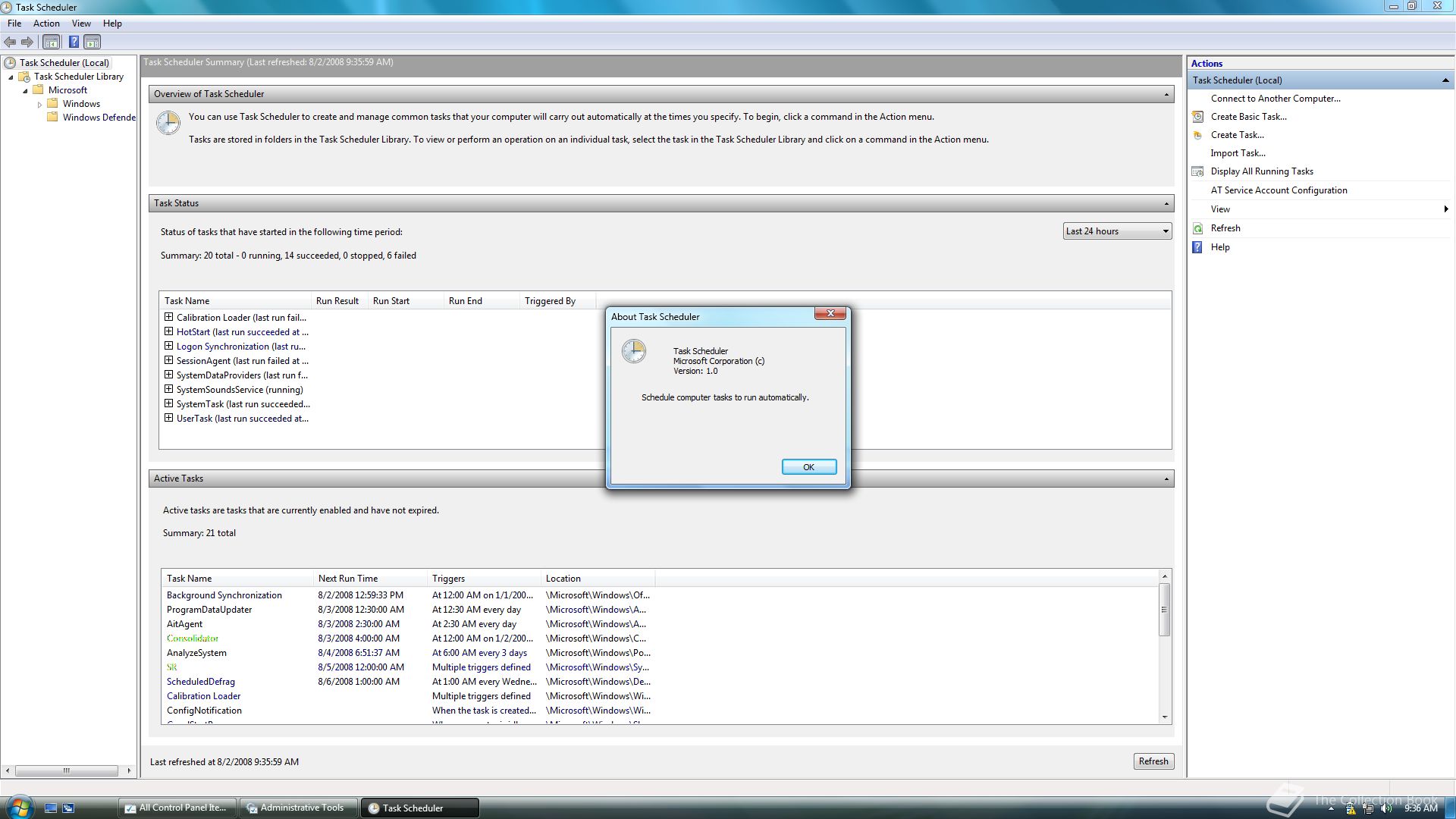Click Import Task in Actions pane
Image resolution: width=1456 pixels, height=819 pixels.
[x=1238, y=153]
